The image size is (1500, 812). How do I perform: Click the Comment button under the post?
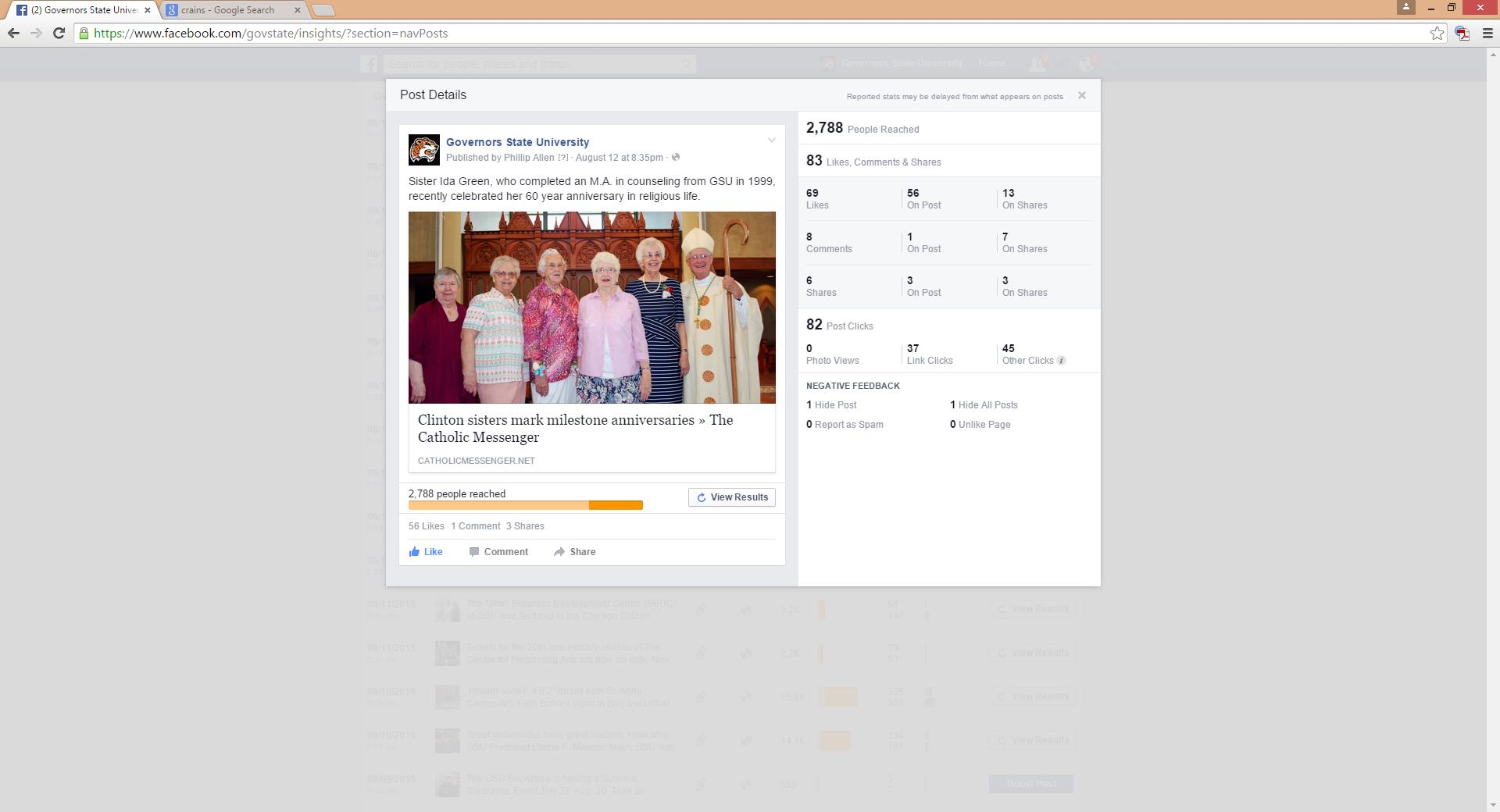(x=498, y=552)
